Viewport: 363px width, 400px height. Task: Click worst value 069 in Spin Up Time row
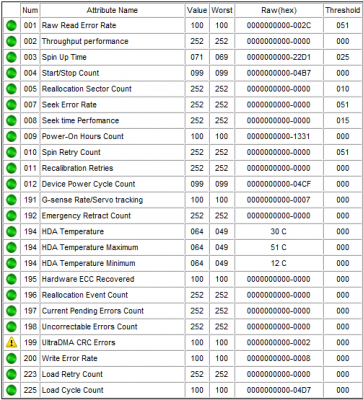[222, 57]
